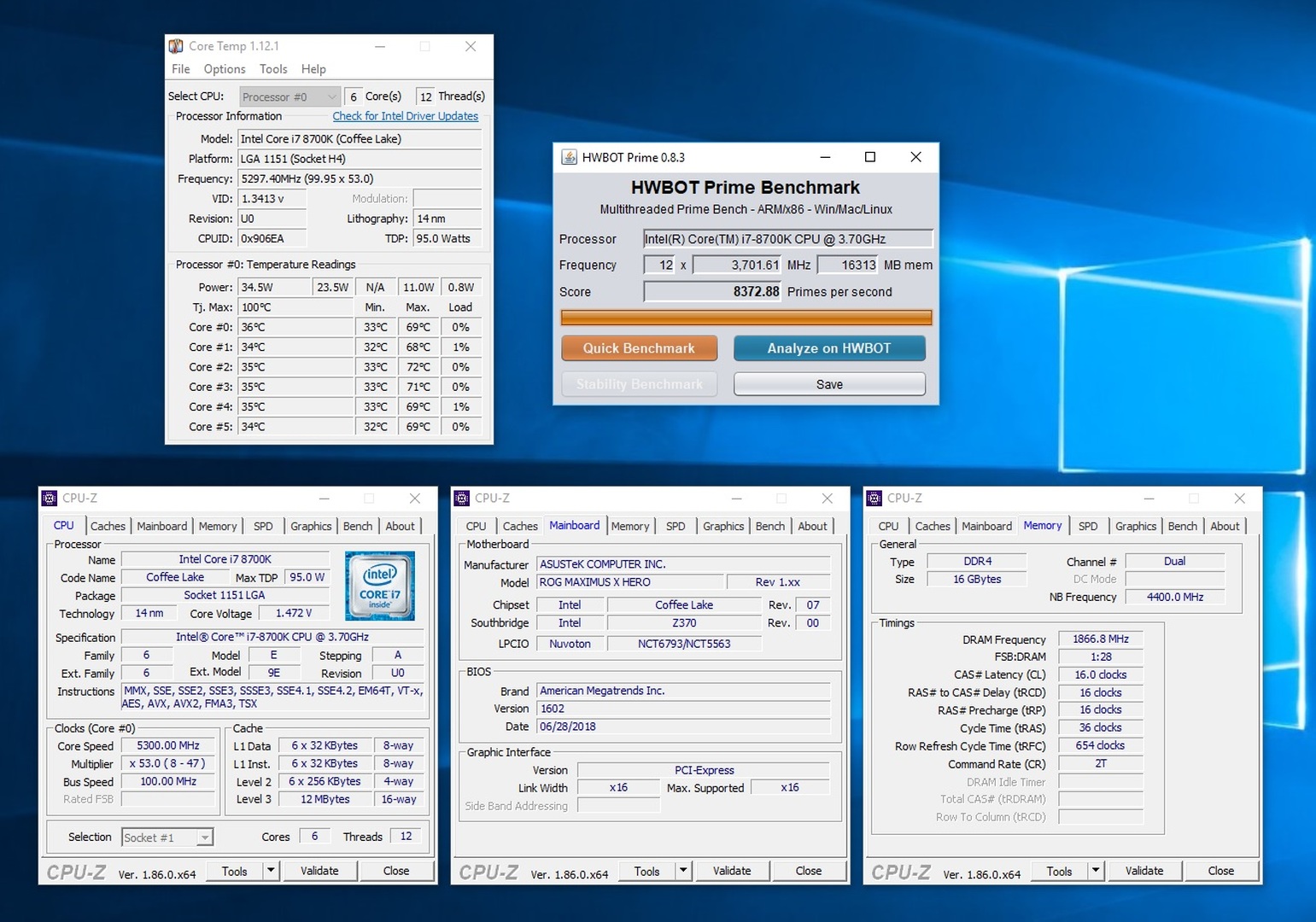Close the right CPU-Z Memory window
This screenshot has width=1316, height=922.
1239,498
